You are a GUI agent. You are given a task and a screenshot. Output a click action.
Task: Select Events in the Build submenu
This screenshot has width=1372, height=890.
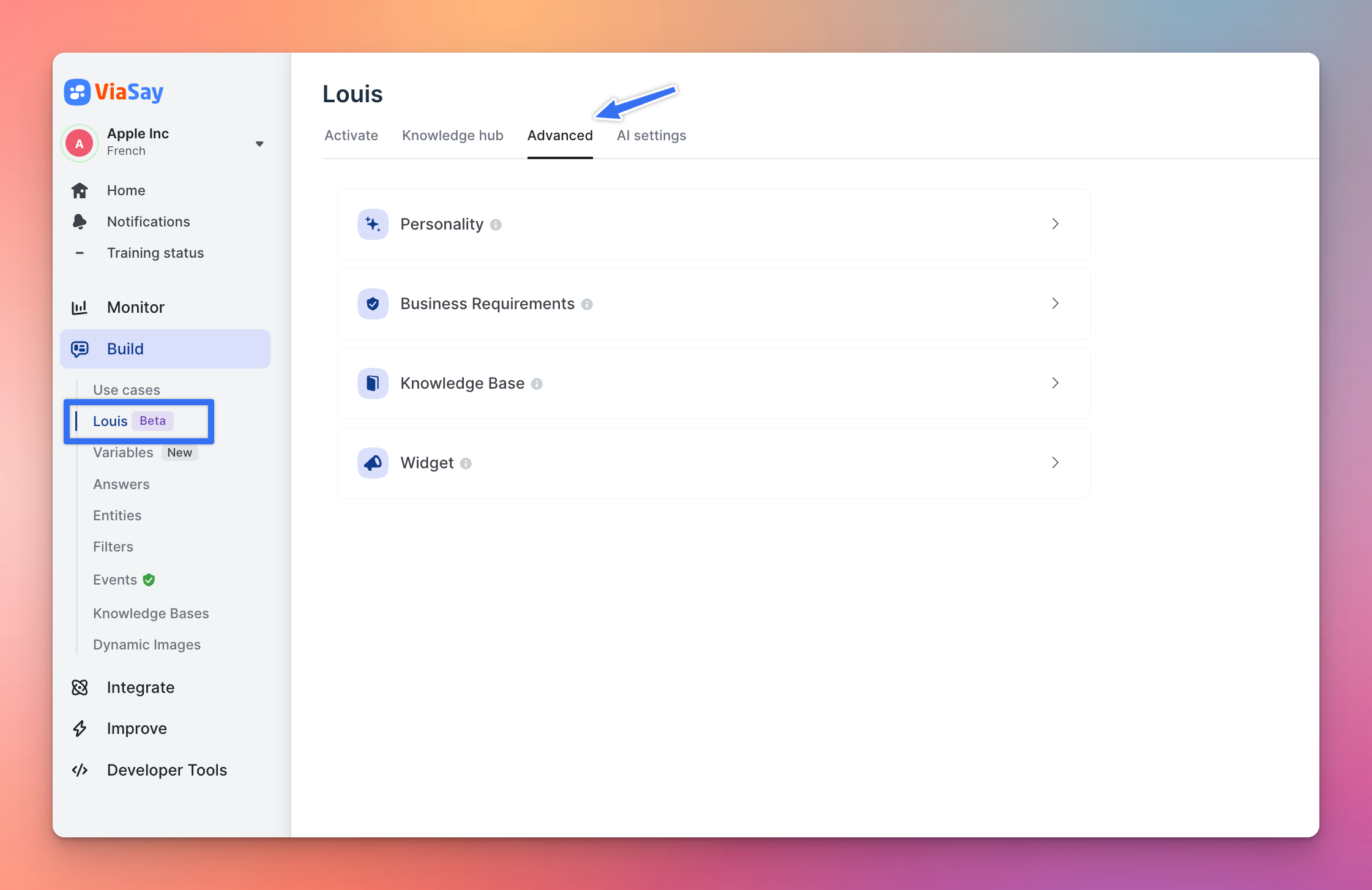pyautogui.click(x=115, y=580)
